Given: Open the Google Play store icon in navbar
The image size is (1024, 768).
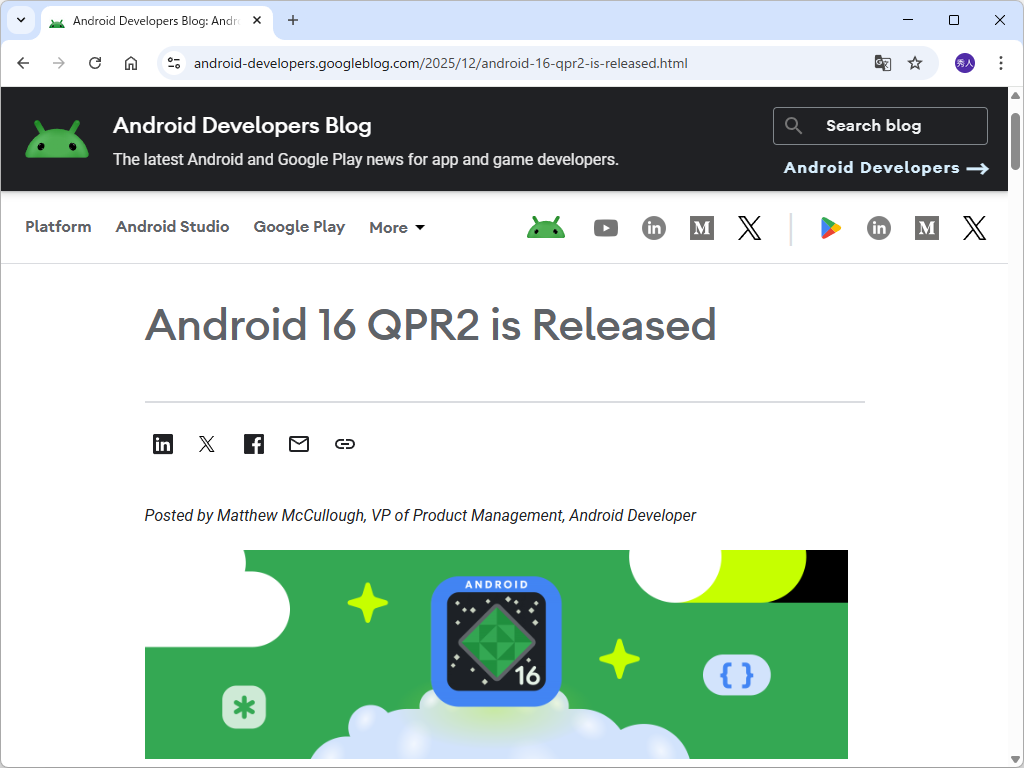Looking at the screenshot, I should click(829, 228).
